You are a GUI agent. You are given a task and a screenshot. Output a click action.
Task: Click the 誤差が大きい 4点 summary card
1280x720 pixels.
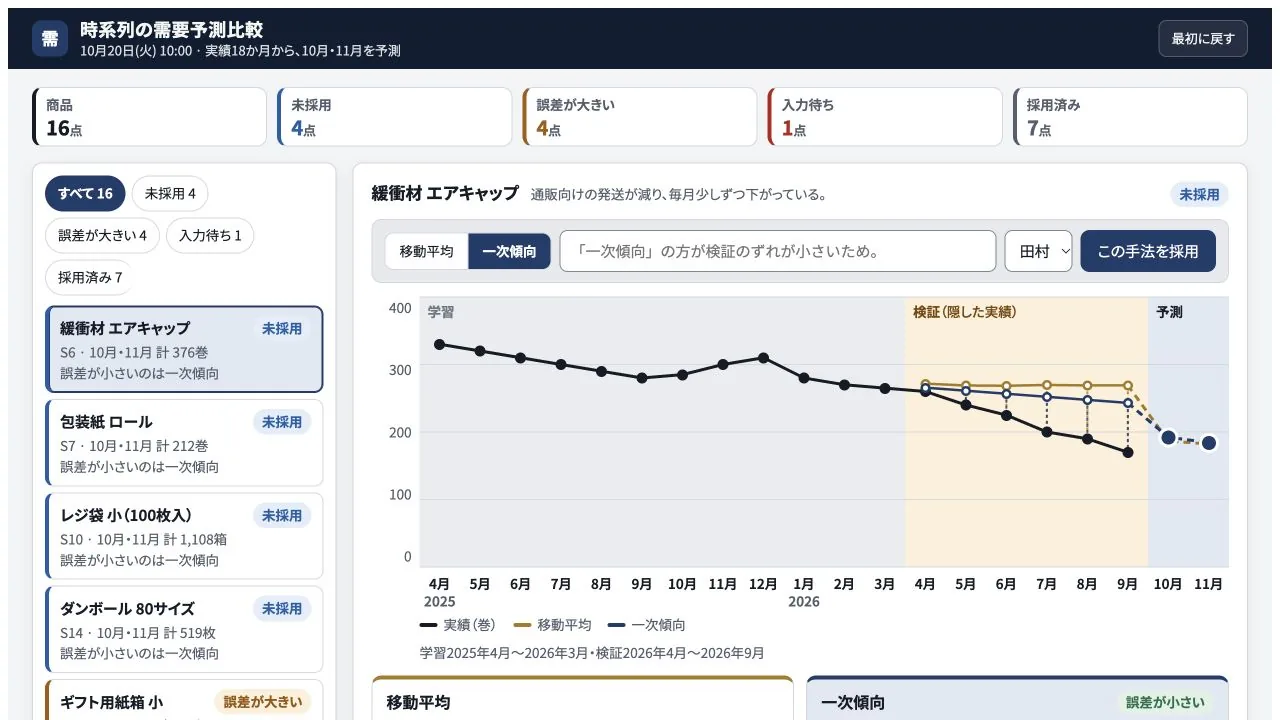point(640,117)
